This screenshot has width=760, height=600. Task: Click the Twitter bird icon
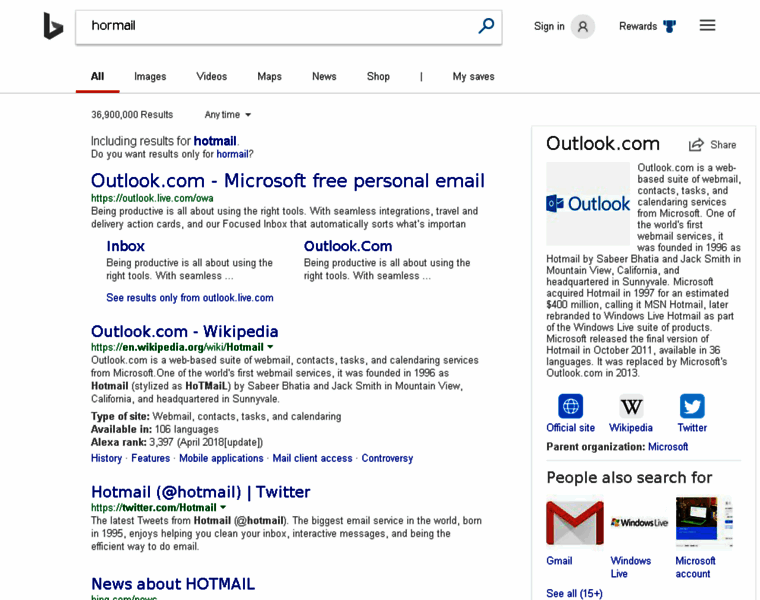pyautogui.click(x=692, y=406)
